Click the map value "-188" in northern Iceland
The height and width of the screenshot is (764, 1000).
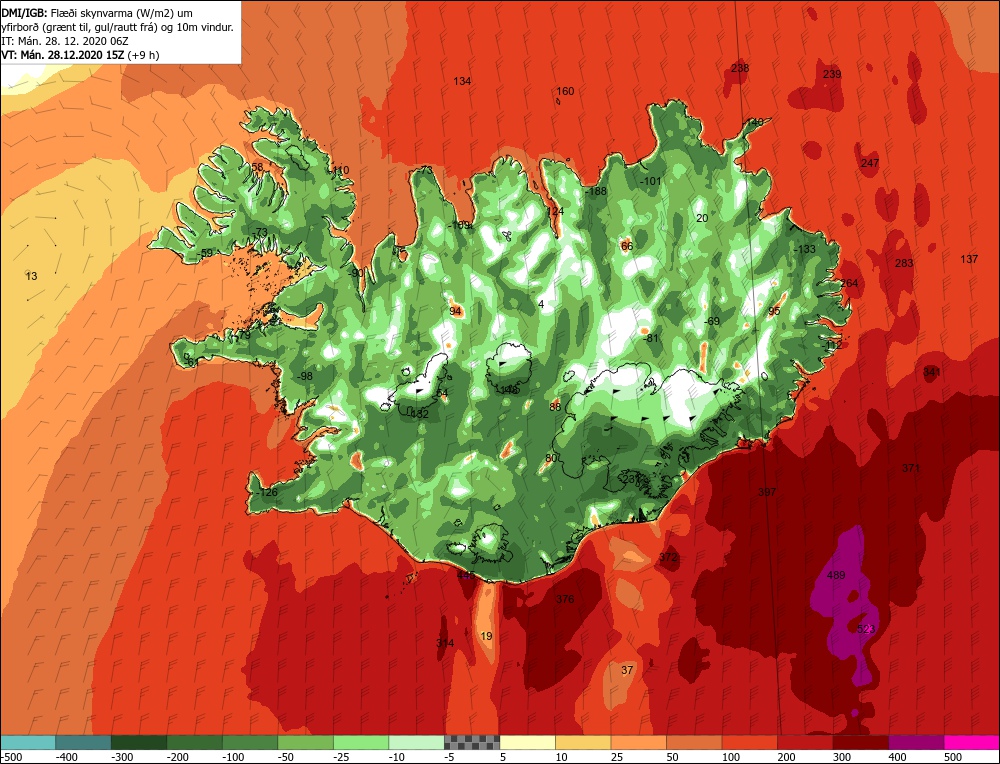click(x=596, y=191)
